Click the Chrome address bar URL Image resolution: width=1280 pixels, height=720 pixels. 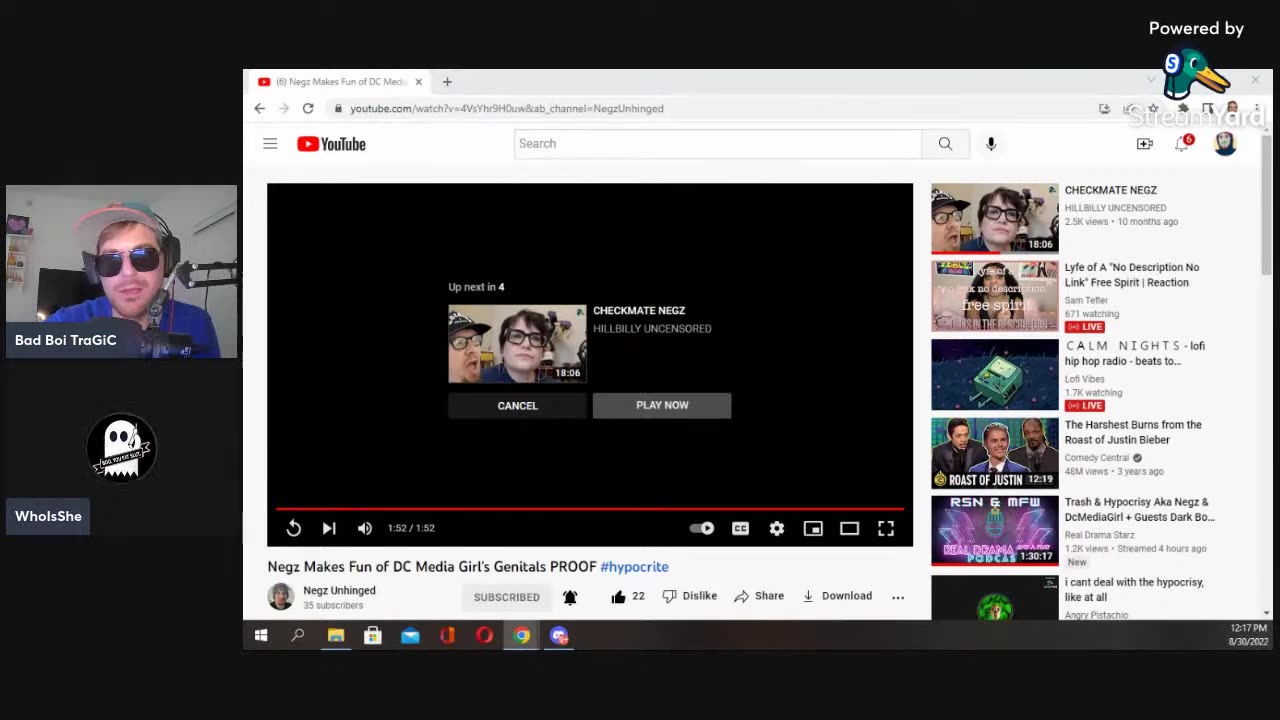tap(507, 108)
